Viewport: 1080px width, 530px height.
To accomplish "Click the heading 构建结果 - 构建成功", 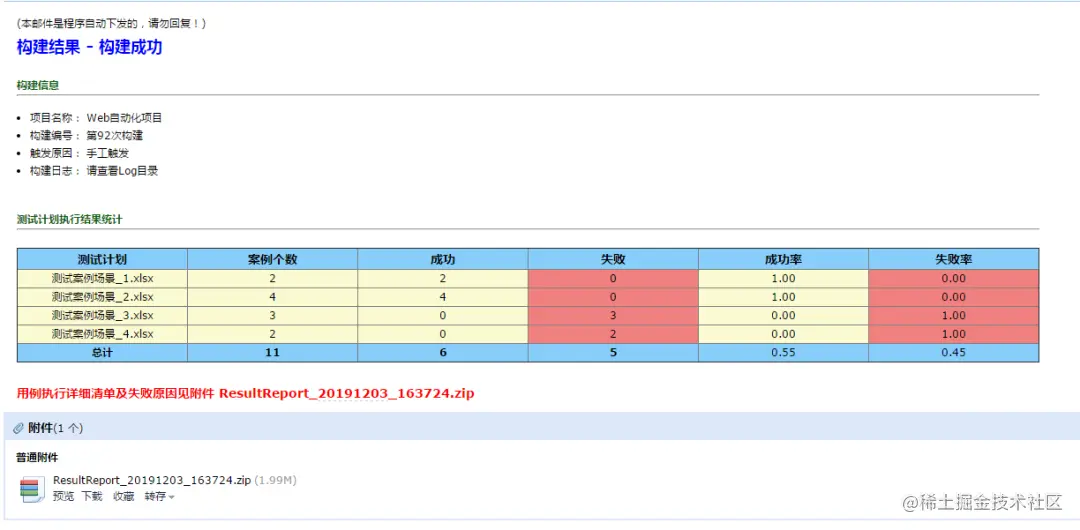I will (90, 48).
